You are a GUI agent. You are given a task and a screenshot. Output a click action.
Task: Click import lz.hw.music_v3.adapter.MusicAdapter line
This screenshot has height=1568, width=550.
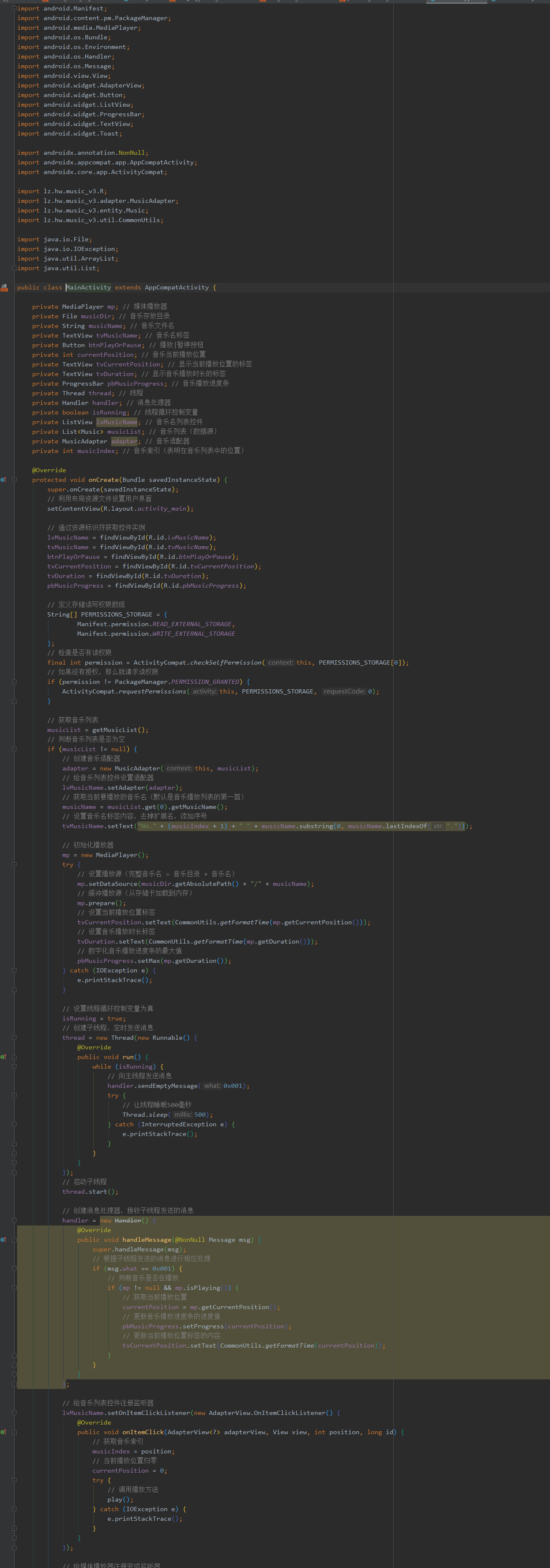tap(98, 201)
